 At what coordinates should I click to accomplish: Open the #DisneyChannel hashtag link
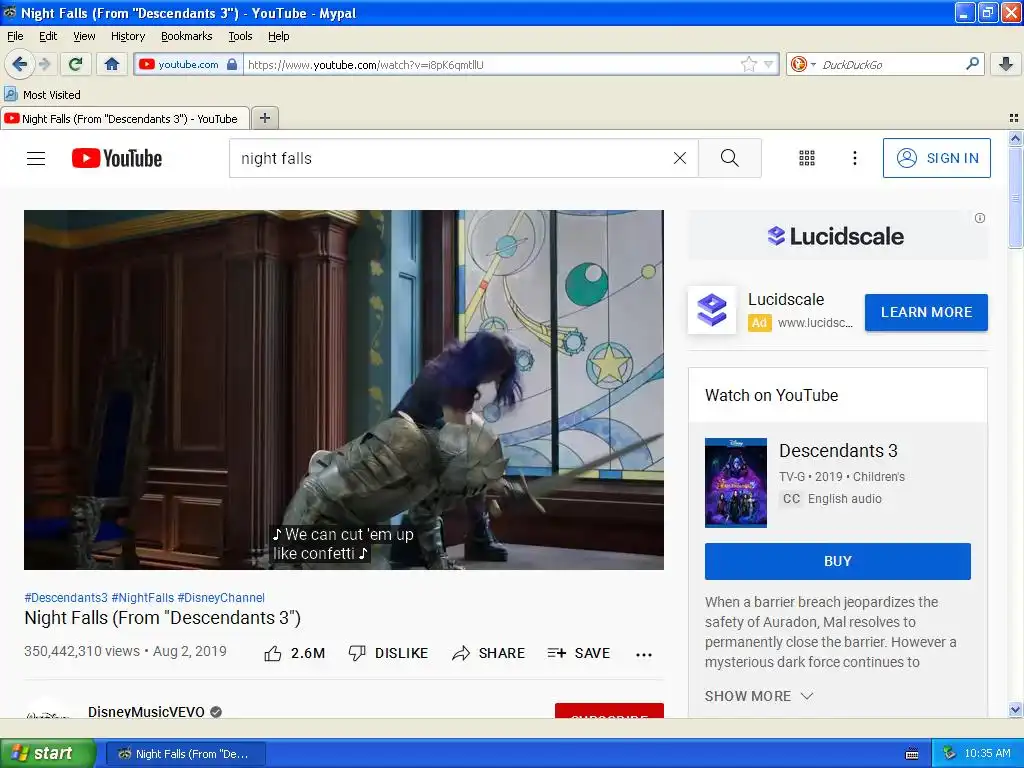tap(221, 598)
